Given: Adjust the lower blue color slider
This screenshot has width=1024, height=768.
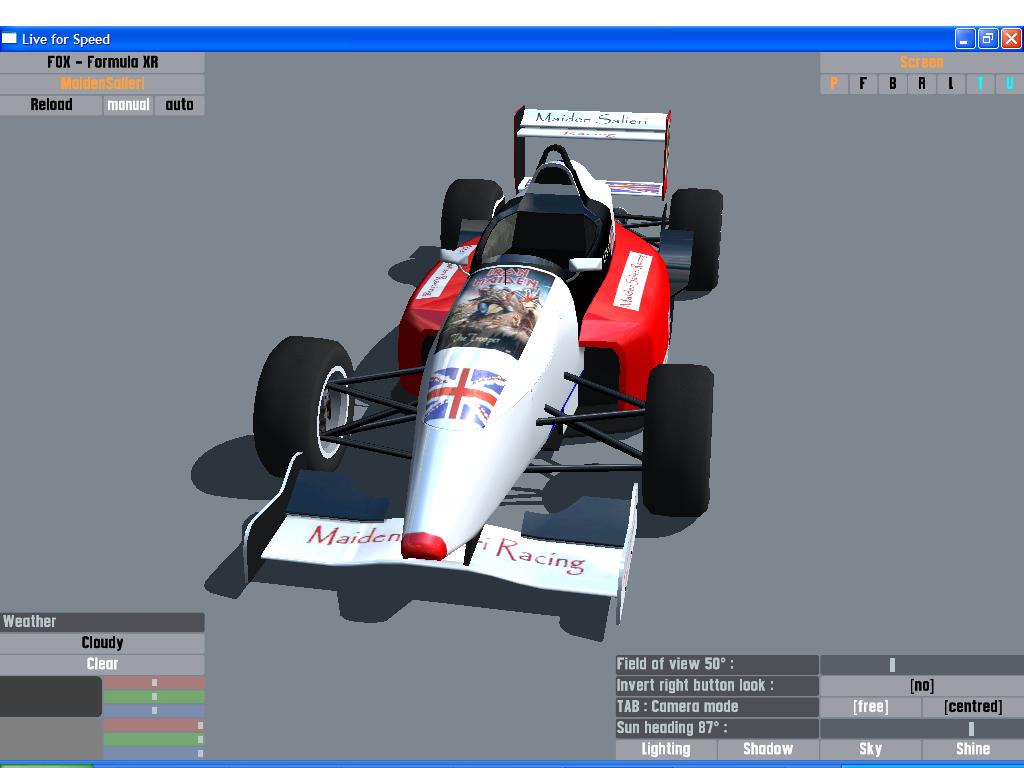Looking at the screenshot, I should (154, 753).
